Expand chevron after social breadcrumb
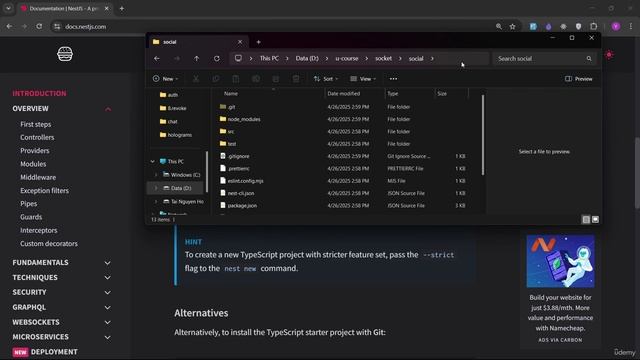Viewport: 640px width, 360px height. pos(432,58)
